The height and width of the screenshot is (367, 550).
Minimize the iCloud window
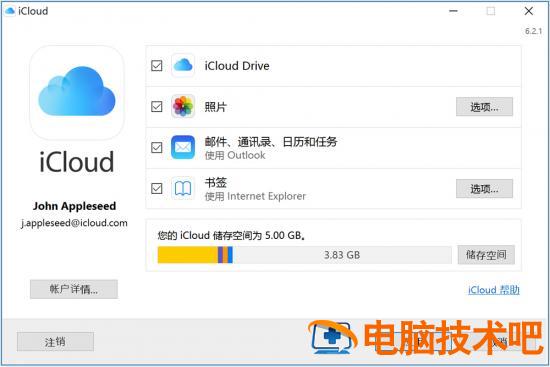coord(453,11)
